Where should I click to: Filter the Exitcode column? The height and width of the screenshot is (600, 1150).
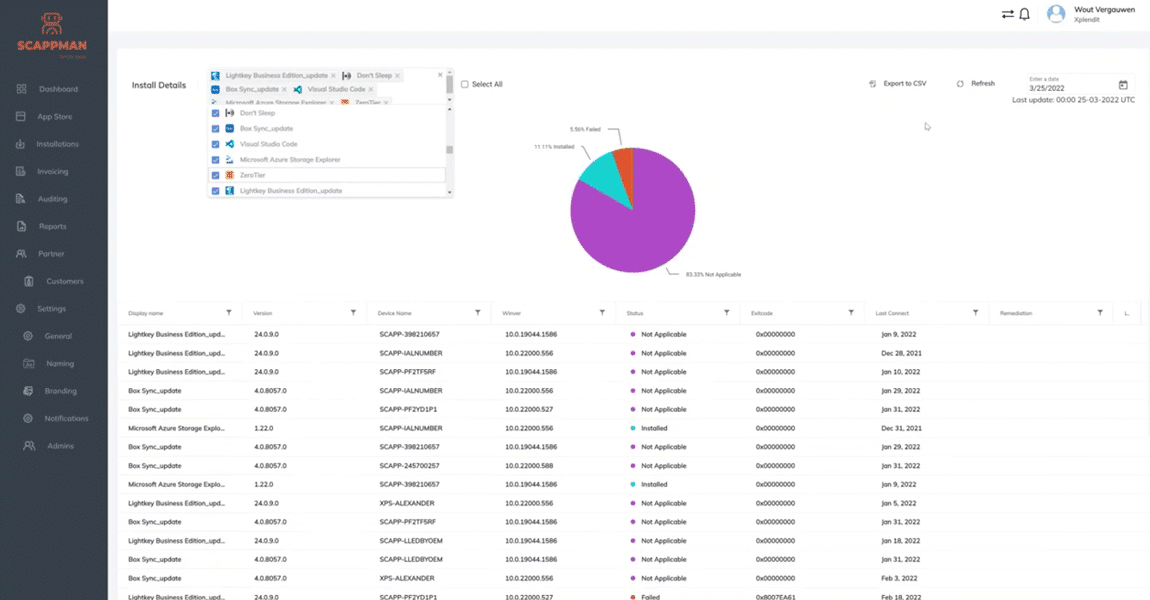pos(851,312)
